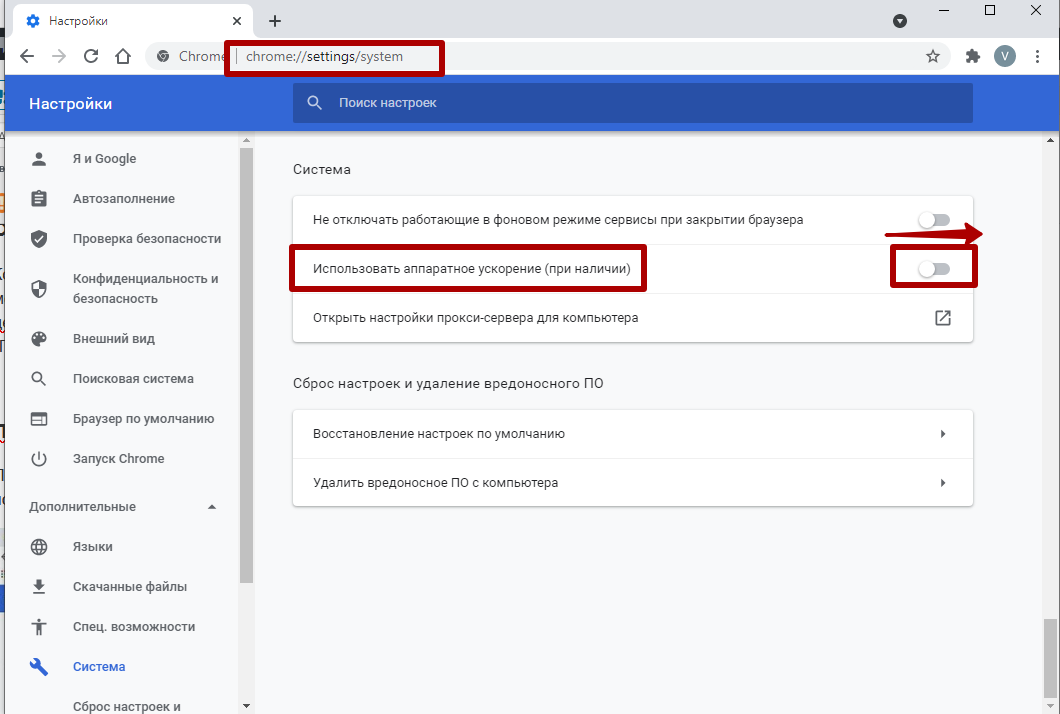1060x714 pixels.
Task: Click the person icon beside Я и Google
Action: 39,159
